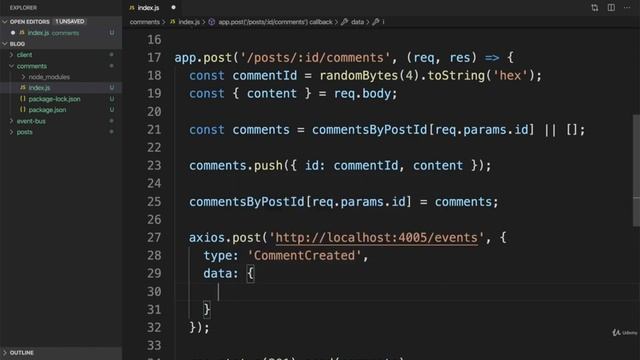Click the git status dot on client folder
Screen dimensions: 640x360
coord(111,54)
